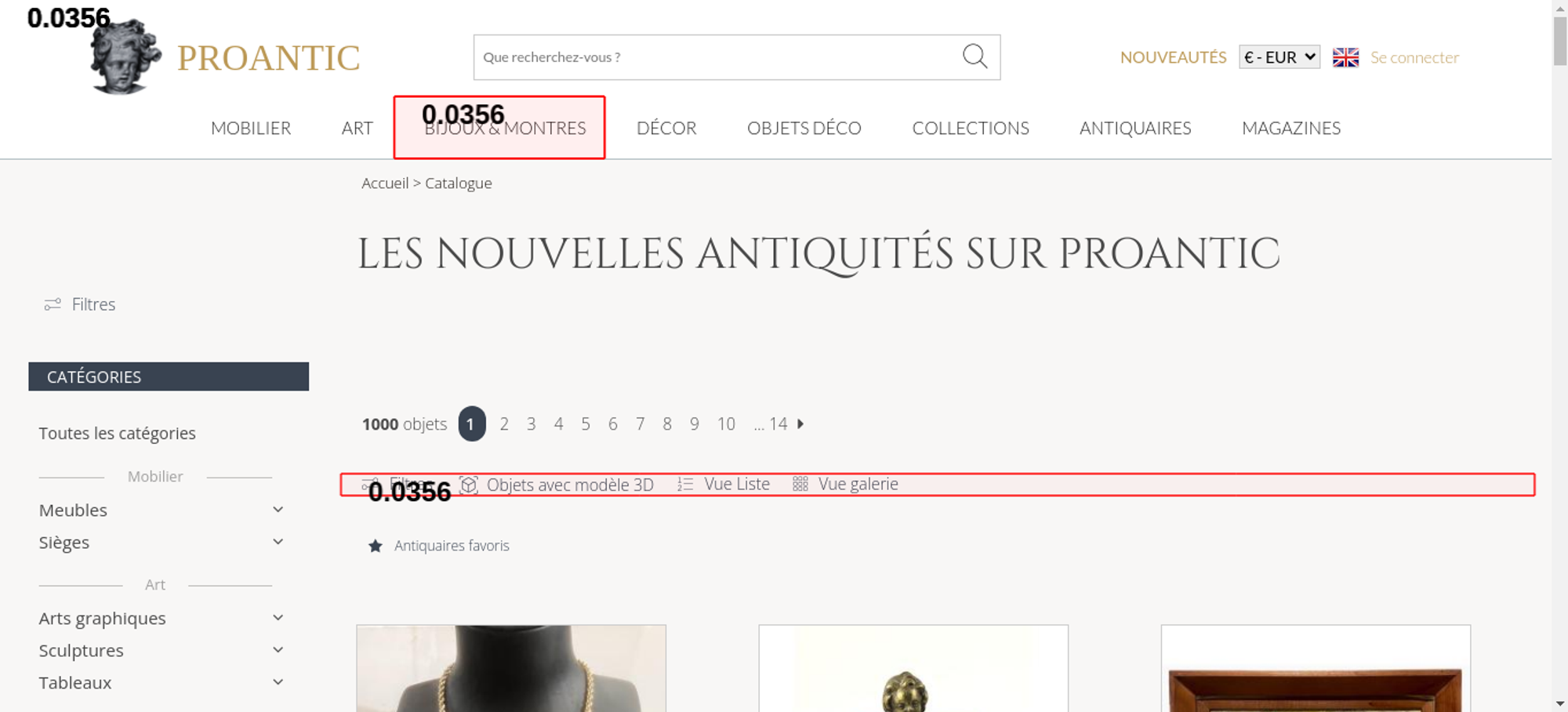The height and width of the screenshot is (712, 1568).
Task: Click the 3D model cube icon
Action: [469, 485]
